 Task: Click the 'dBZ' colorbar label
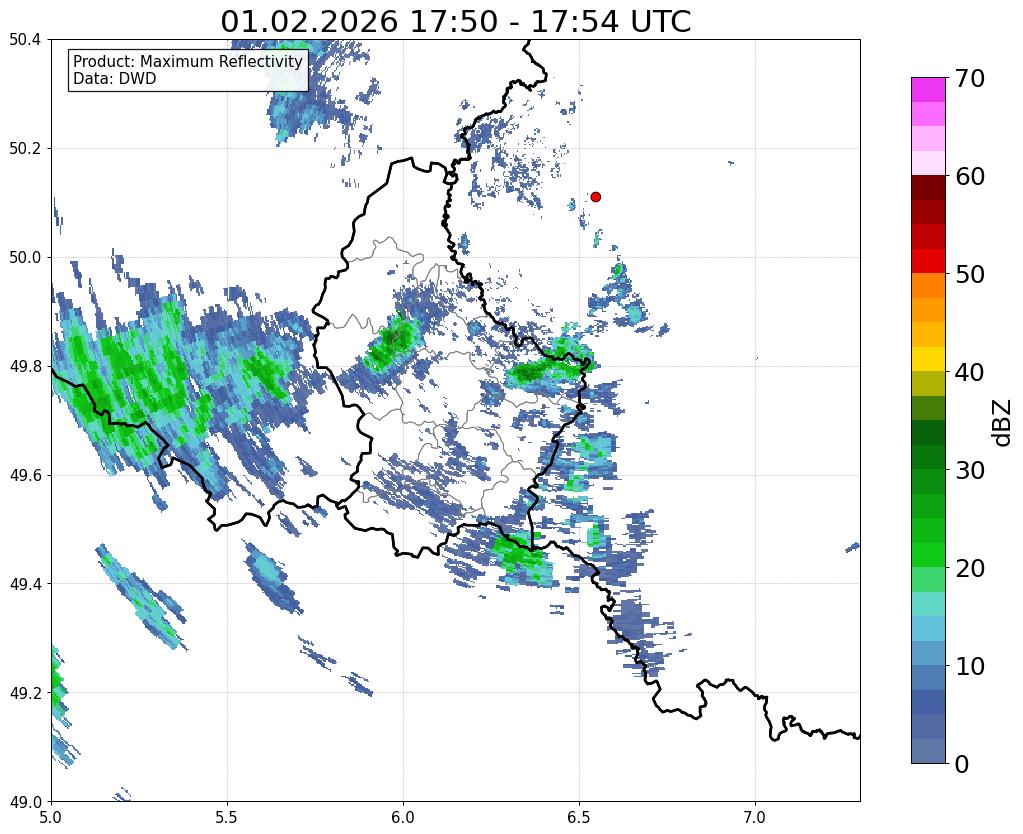[1003, 422]
